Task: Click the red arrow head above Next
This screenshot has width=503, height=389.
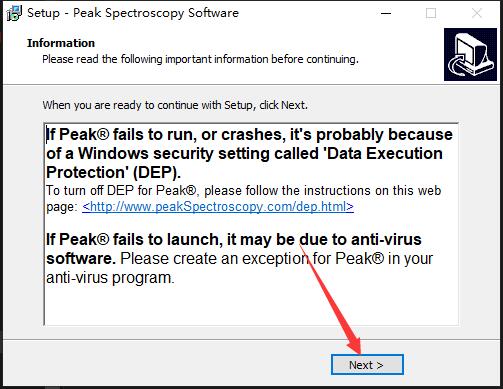Action: coord(354,345)
